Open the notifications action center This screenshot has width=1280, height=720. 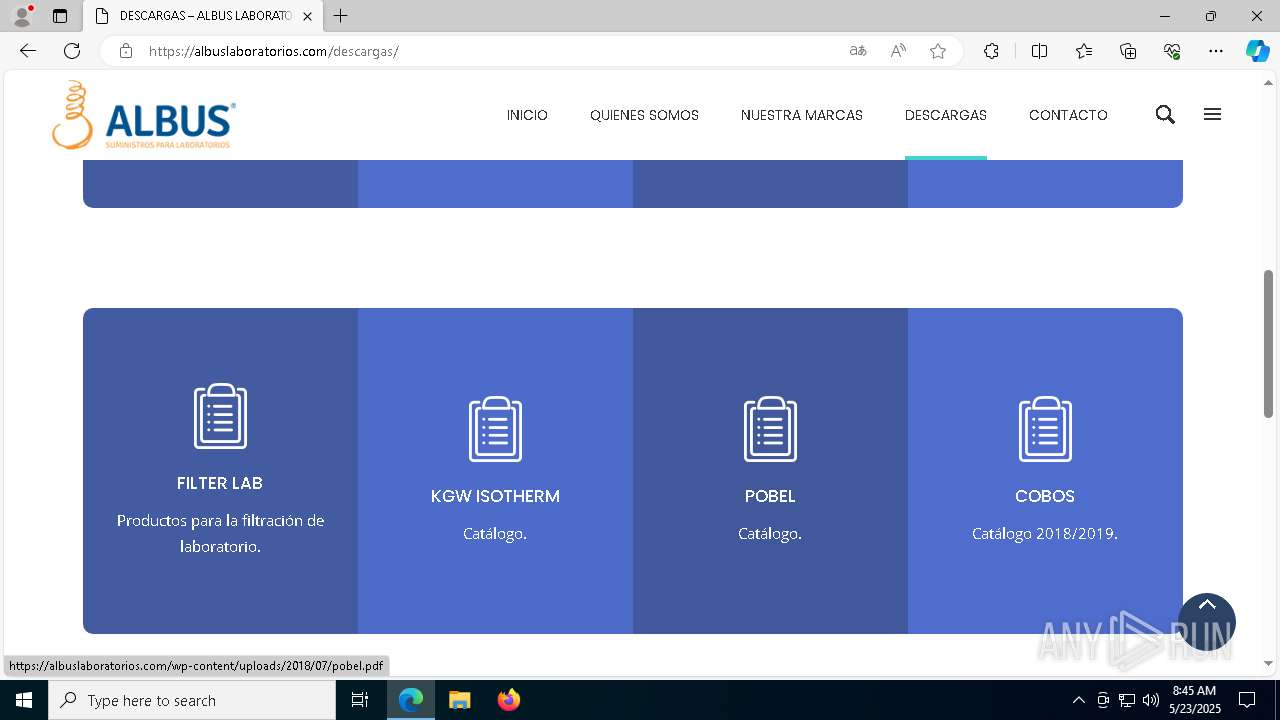1247,700
